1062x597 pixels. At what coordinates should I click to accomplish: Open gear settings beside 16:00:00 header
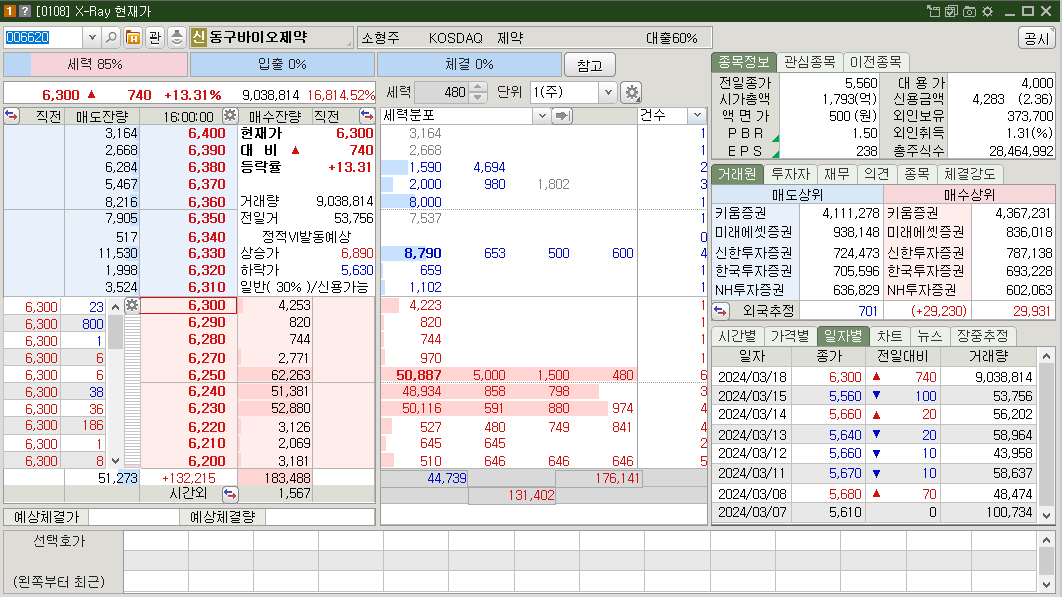[x=230, y=115]
